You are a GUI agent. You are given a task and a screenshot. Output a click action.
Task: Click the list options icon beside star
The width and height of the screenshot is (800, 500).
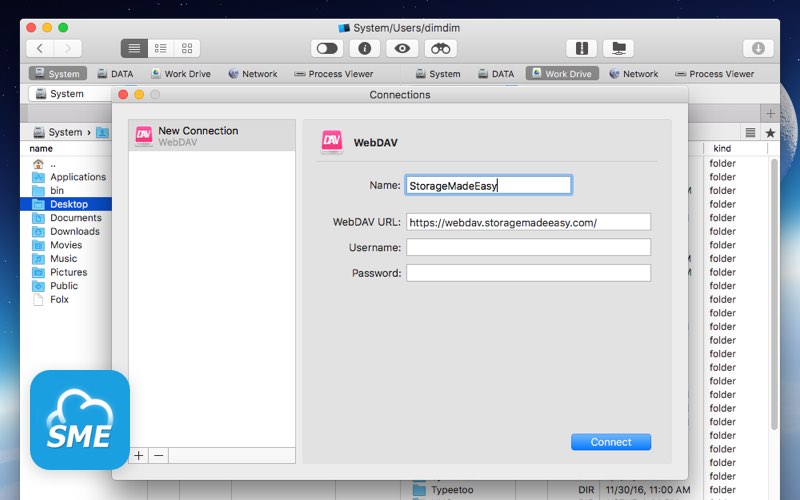[x=750, y=133]
